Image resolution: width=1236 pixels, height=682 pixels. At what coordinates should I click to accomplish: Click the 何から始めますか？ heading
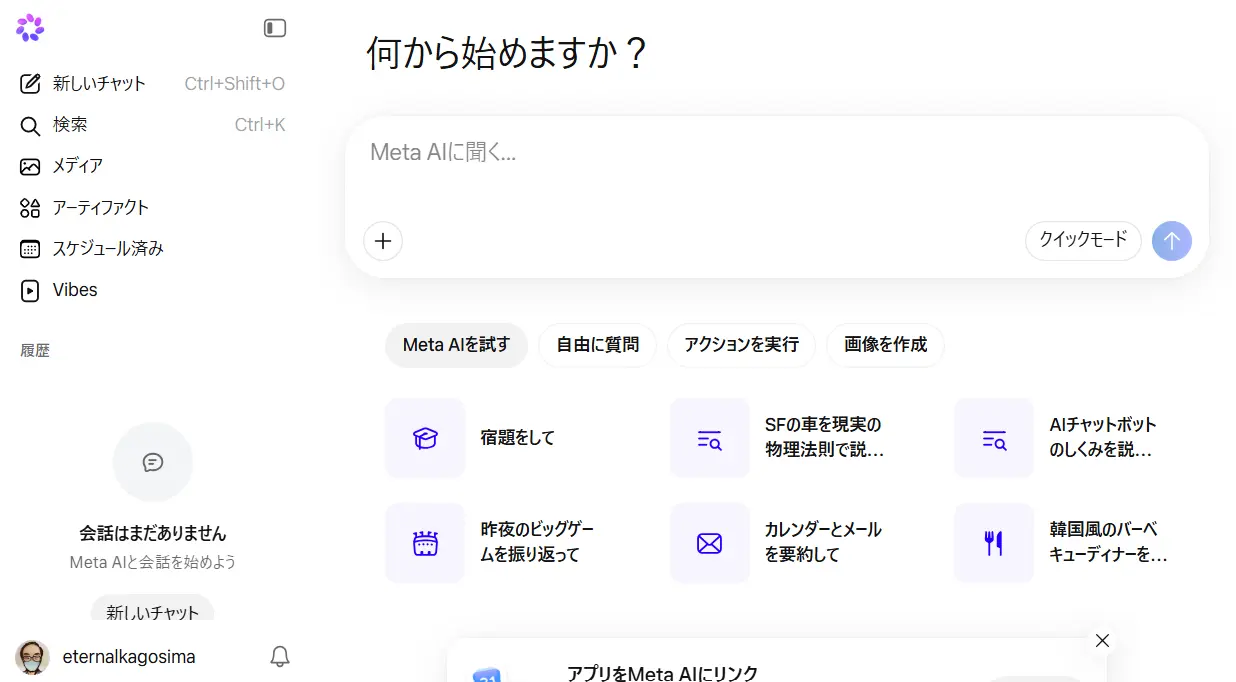click(x=508, y=52)
